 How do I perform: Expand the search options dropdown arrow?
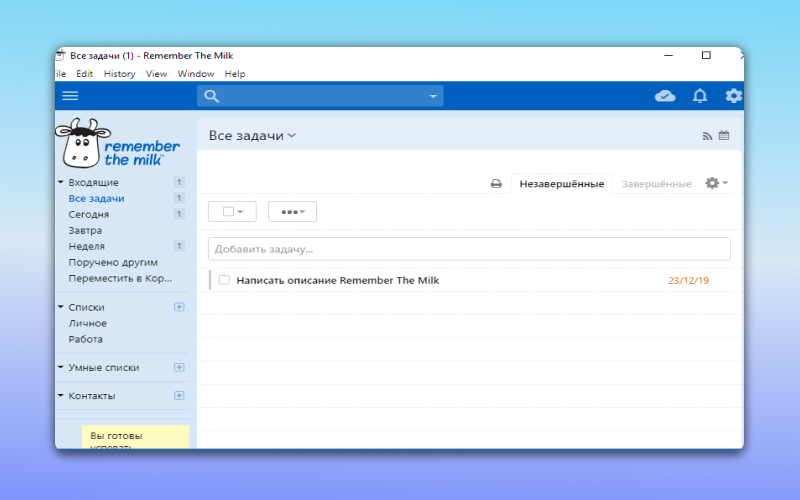click(x=433, y=96)
